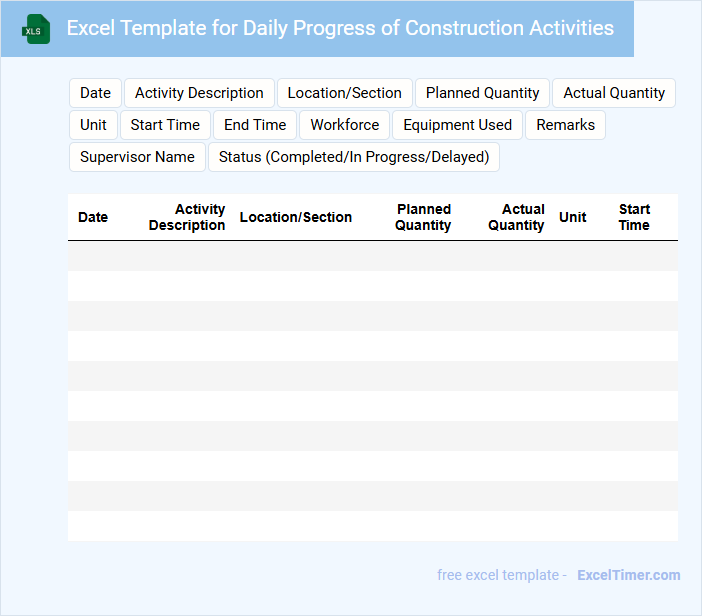Select the End Time tag
The height and width of the screenshot is (616, 702).
point(255,125)
